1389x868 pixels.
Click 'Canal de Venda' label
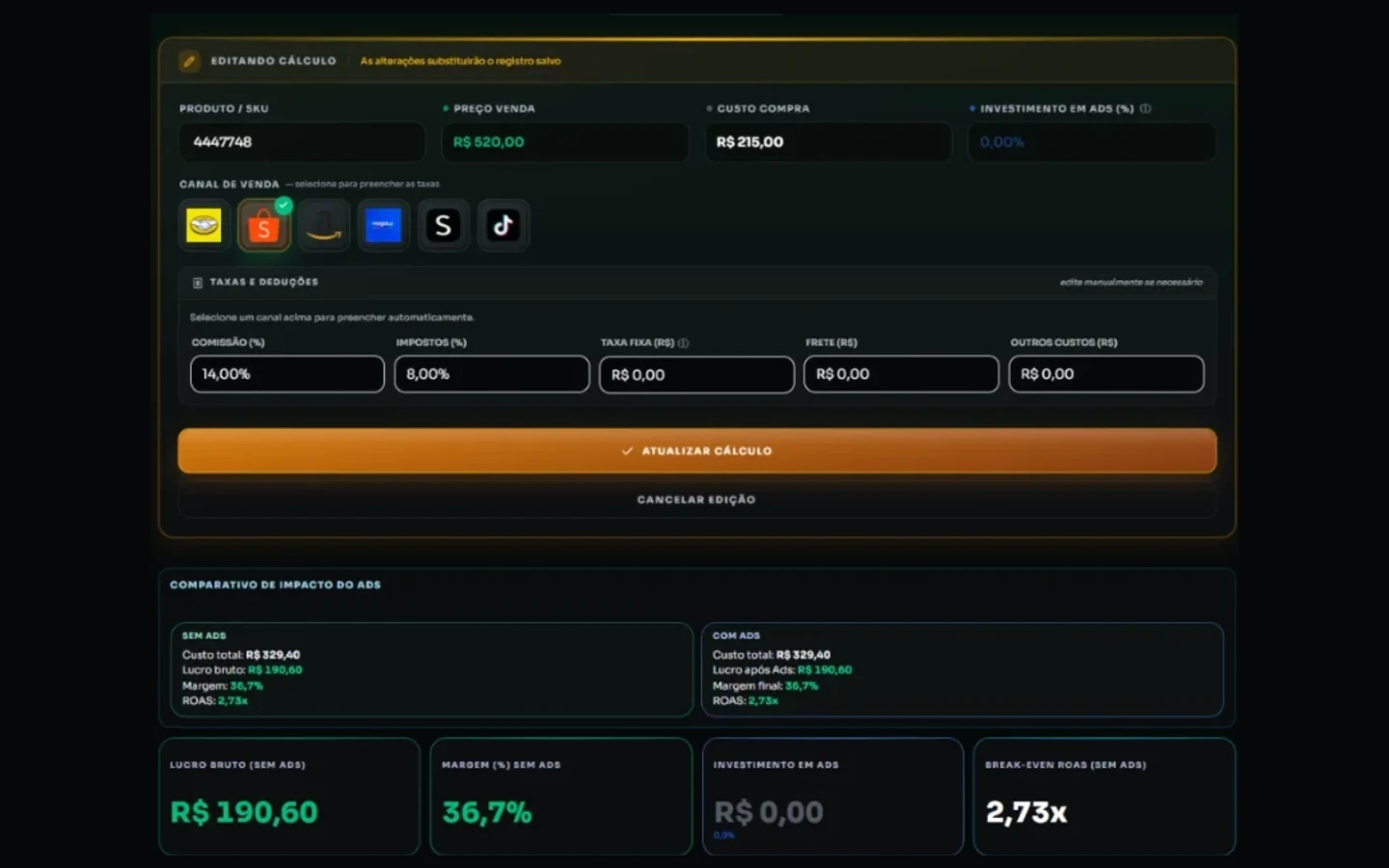230,184
